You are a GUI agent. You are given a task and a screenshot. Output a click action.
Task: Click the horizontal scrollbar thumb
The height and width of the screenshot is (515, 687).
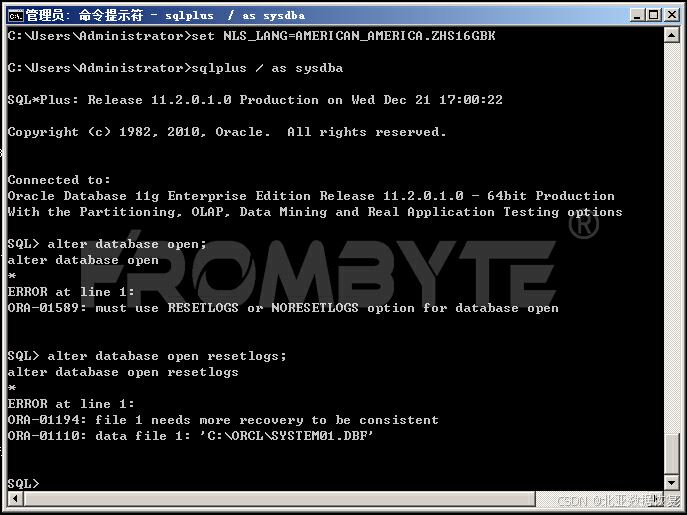[x=280, y=499]
